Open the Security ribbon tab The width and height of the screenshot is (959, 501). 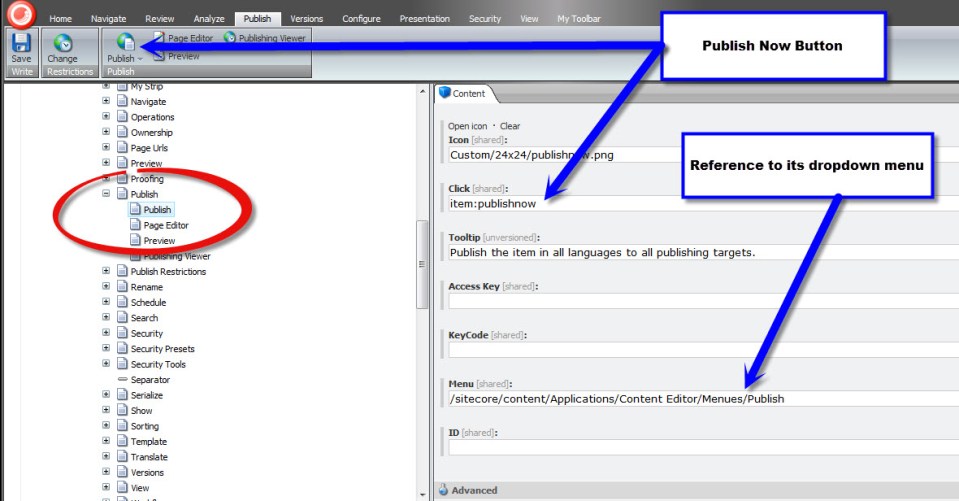point(485,18)
